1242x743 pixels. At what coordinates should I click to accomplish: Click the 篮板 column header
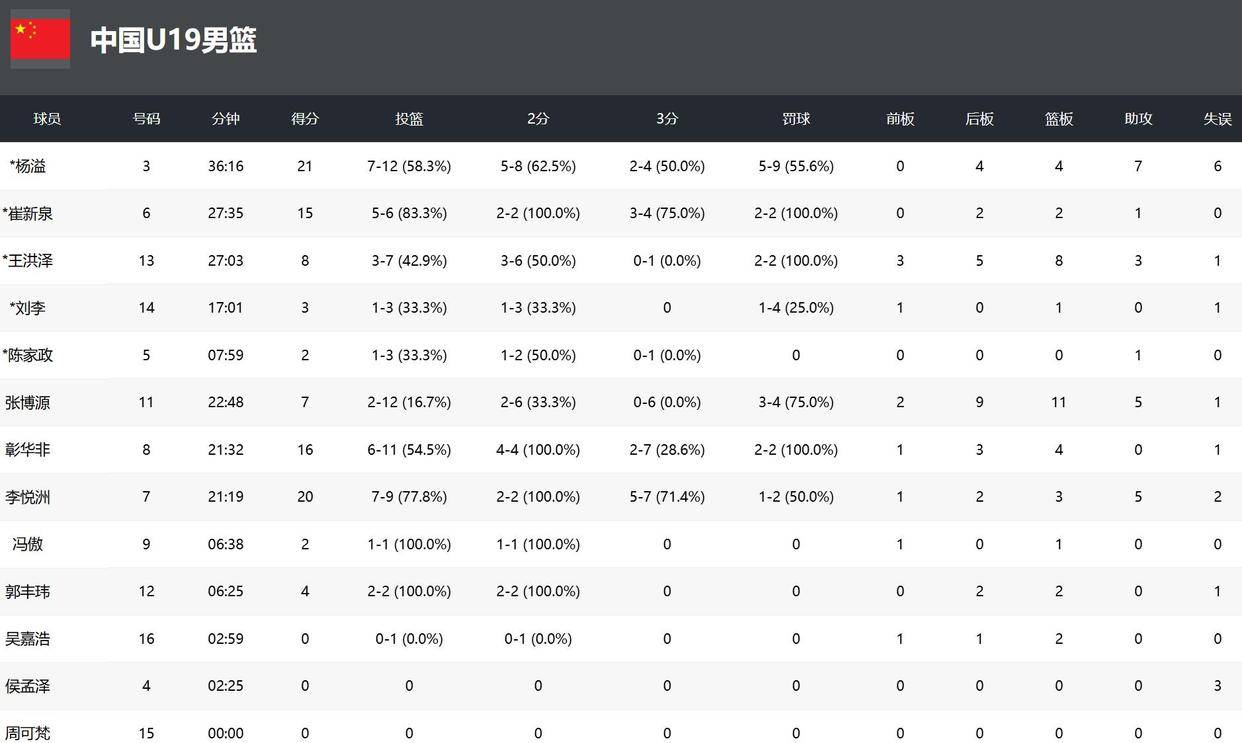tap(1059, 119)
